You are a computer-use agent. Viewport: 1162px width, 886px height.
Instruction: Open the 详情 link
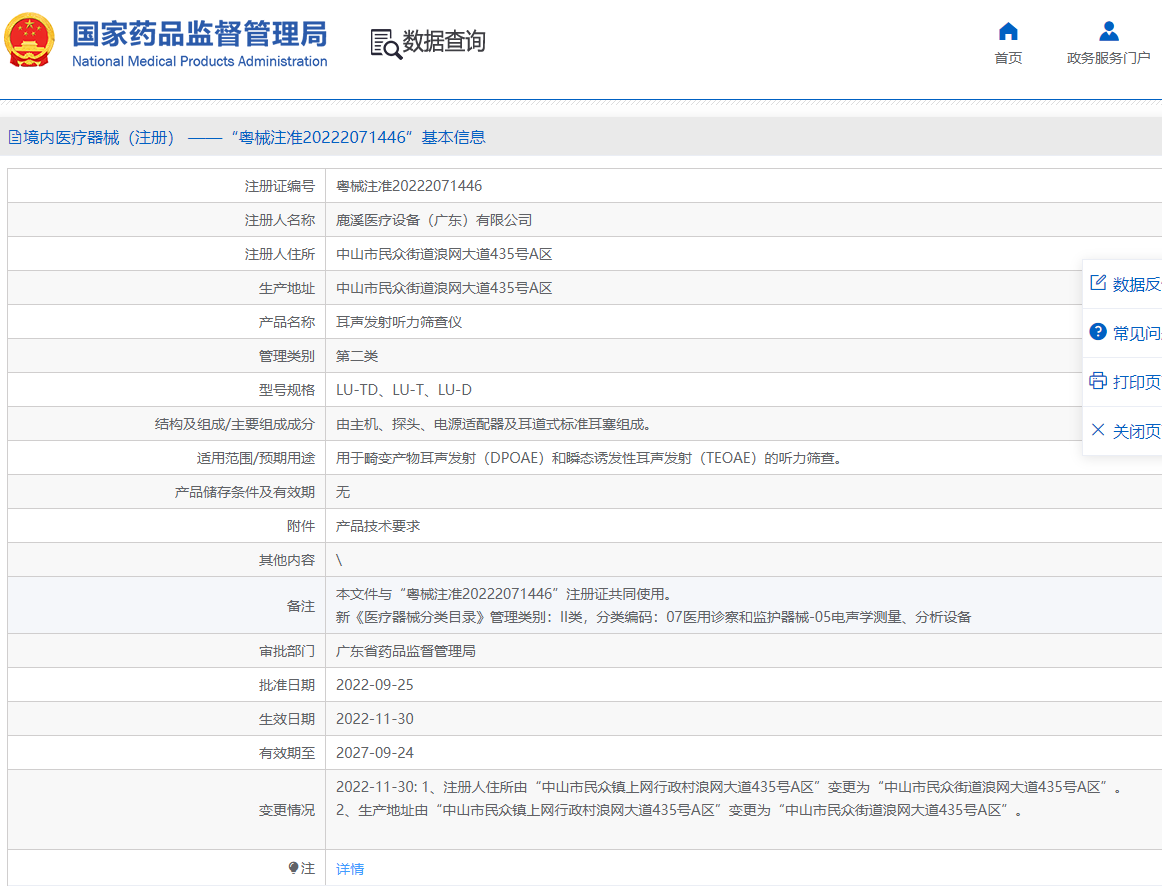click(350, 868)
